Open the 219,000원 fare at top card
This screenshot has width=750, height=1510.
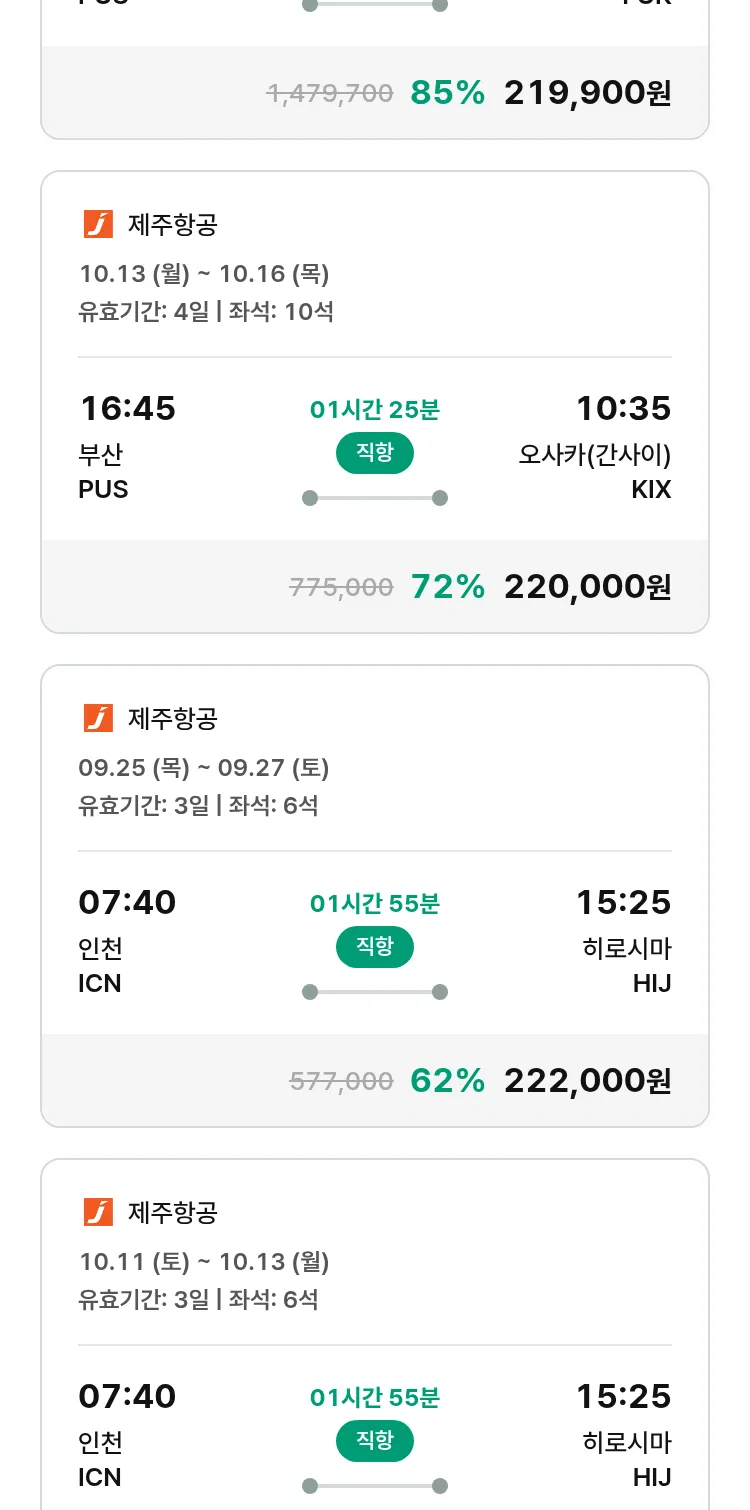click(587, 93)
